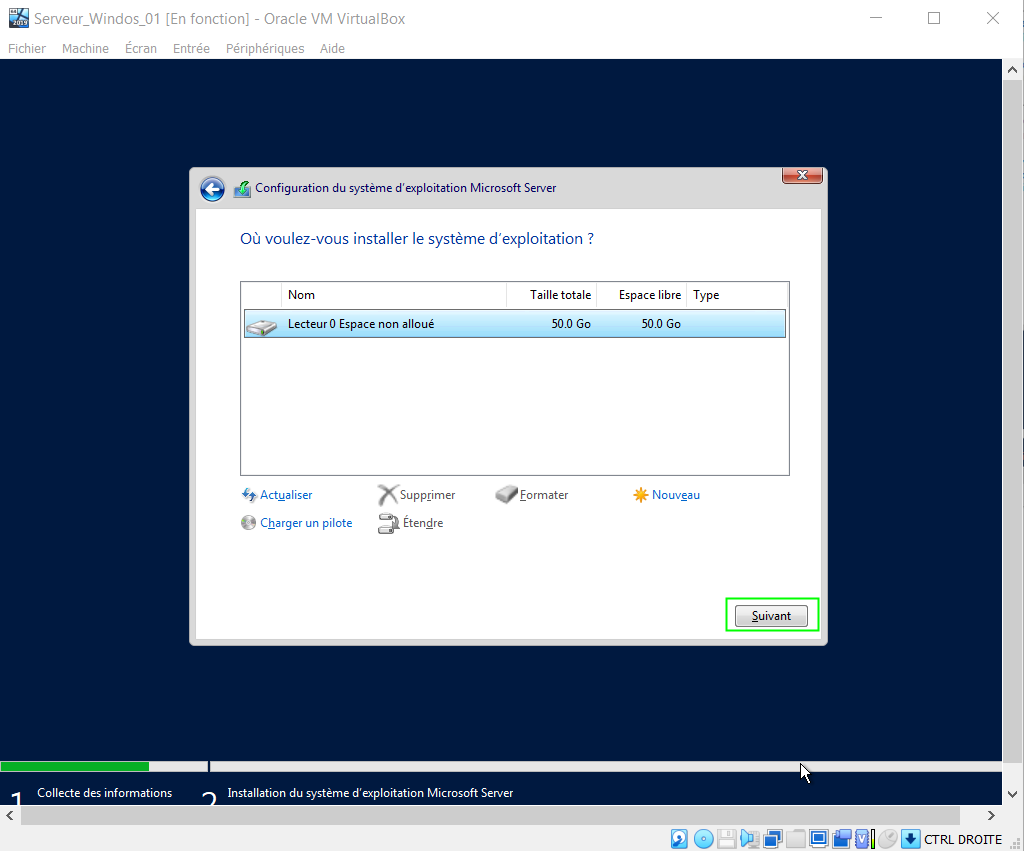Click the audio speaker status bar icon
This screenshot has height=851, width=1024.
pyautogui.click(x=749, y=839)
